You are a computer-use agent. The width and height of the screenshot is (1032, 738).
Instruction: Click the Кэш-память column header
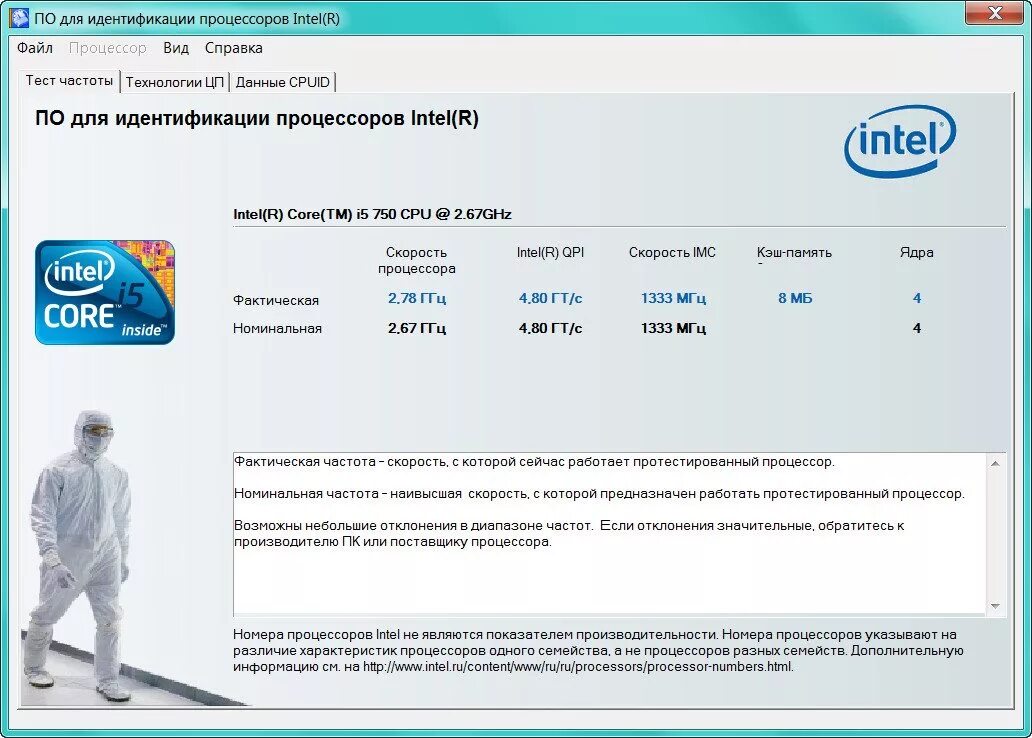click(x=794, y=252)
